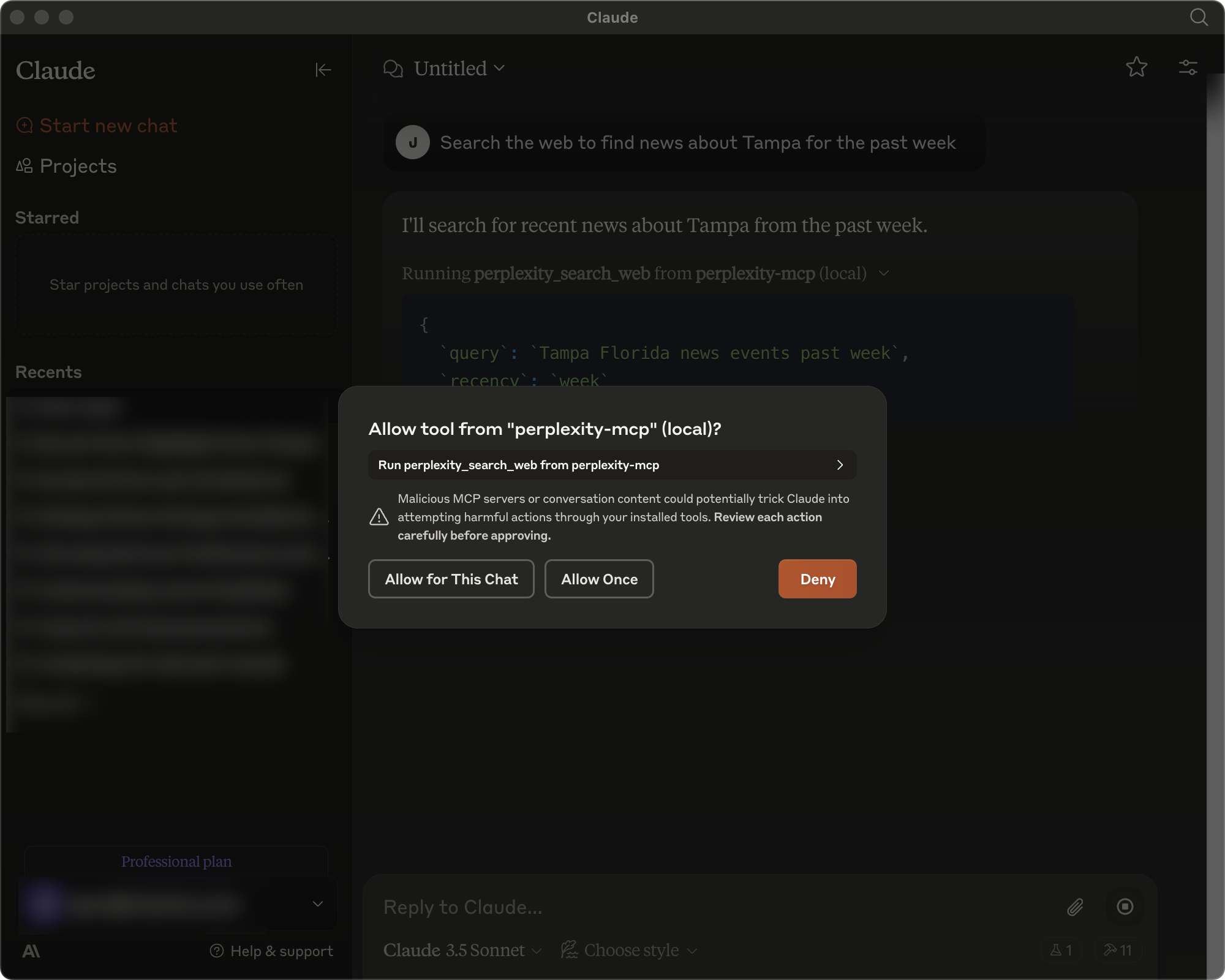Click the flask indicator showing 1
This screenshot has width=1225, height=980.
point(1061,950)
